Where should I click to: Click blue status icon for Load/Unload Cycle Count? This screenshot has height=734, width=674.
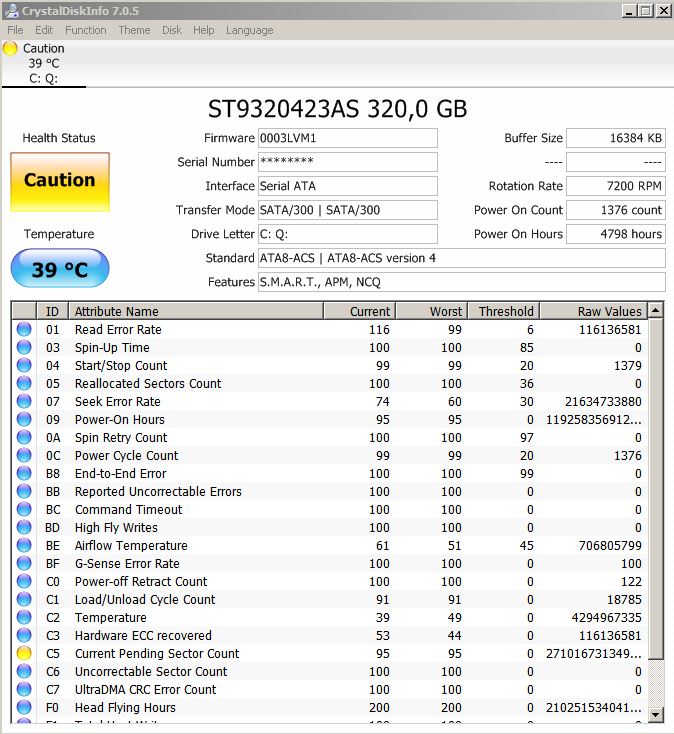24,600
